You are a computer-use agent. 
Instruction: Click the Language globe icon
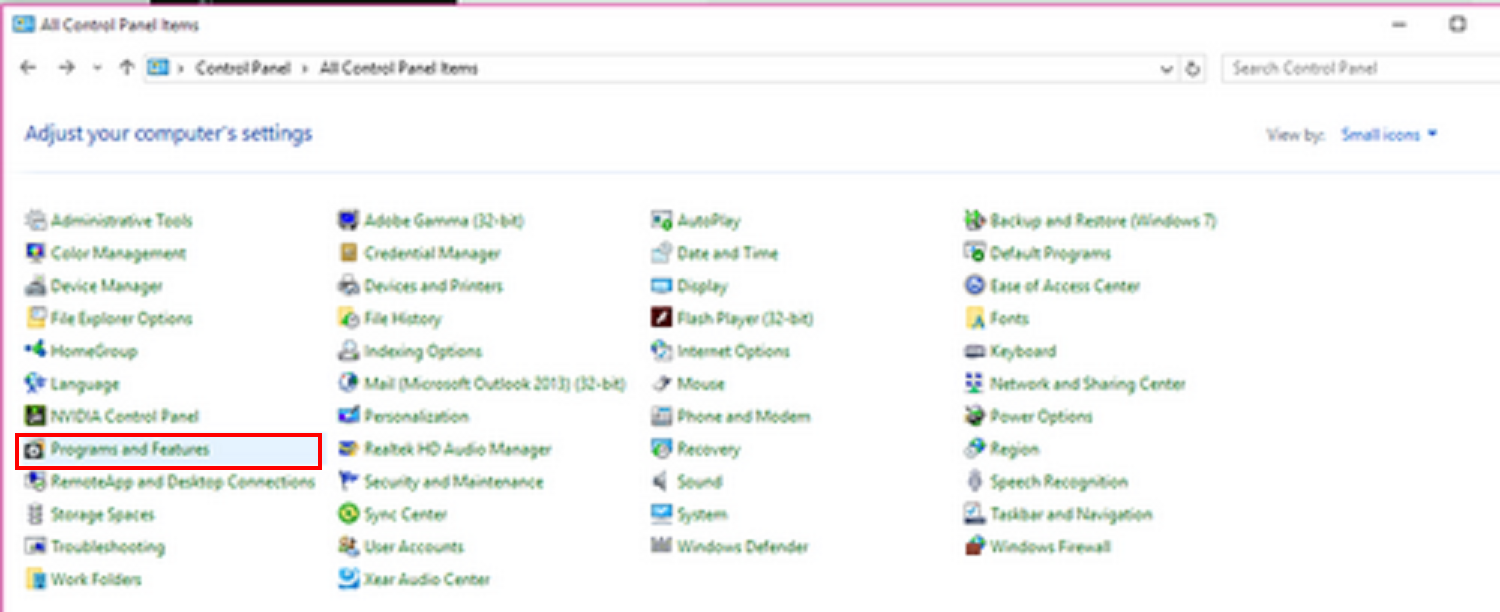(36, 384)
